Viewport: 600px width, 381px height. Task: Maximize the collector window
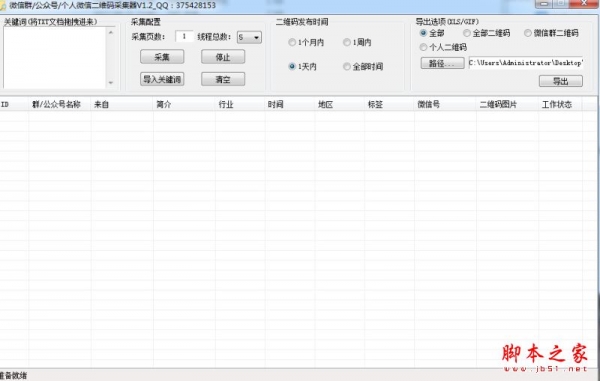(x=561, y=3)
